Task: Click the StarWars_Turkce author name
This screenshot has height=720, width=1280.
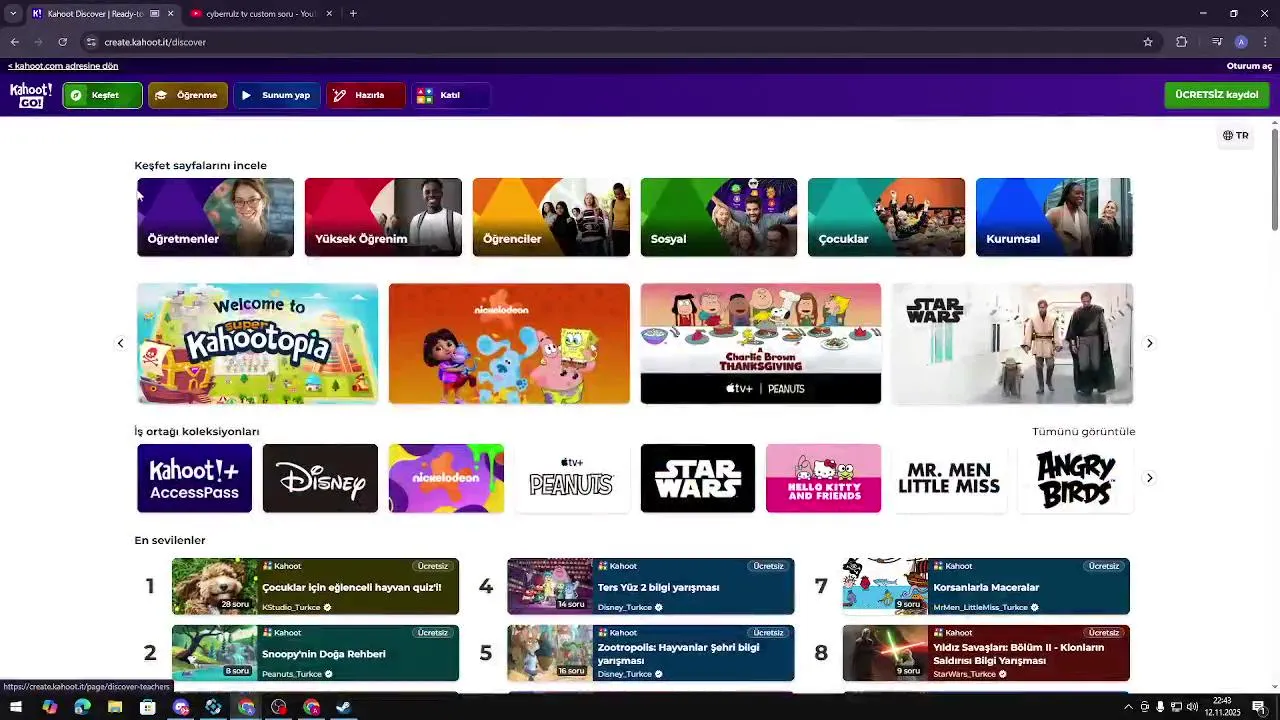Action: pyautogui.click(x=965, y=675)
